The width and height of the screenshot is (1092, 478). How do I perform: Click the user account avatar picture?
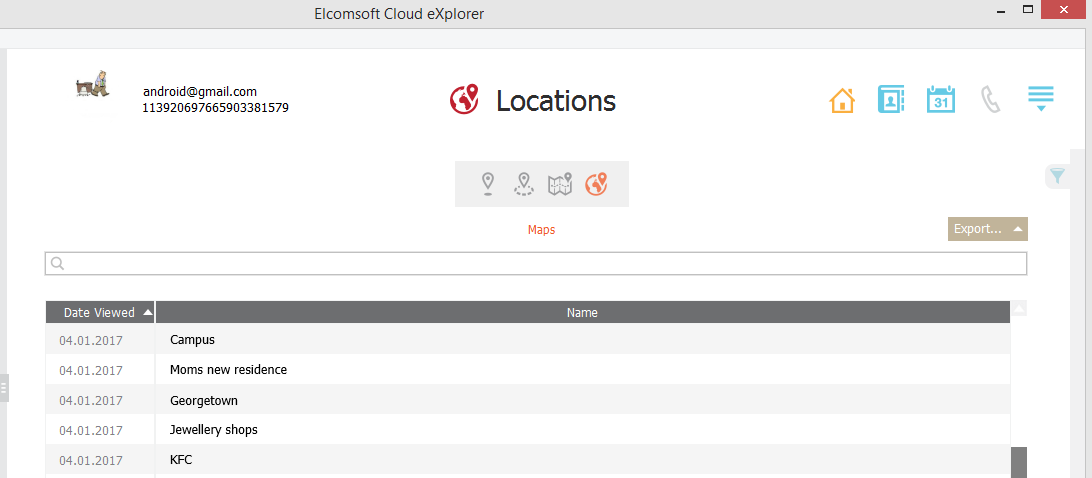pyautogui.click(x=93, y=85)
